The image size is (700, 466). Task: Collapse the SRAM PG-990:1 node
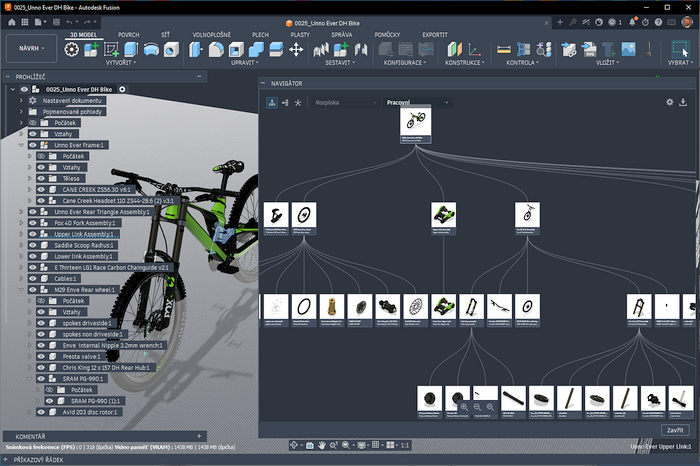pyautogui.click(x=29, y=379)
